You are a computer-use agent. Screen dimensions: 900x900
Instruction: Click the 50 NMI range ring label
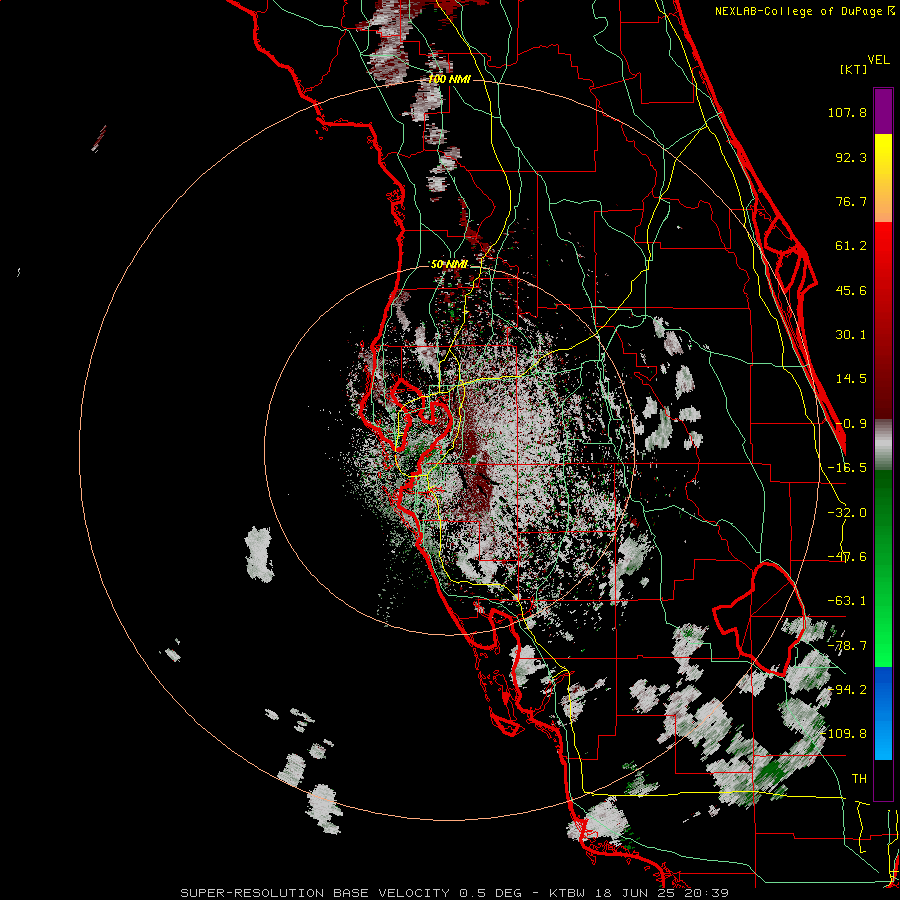click(x=449, y=264)
